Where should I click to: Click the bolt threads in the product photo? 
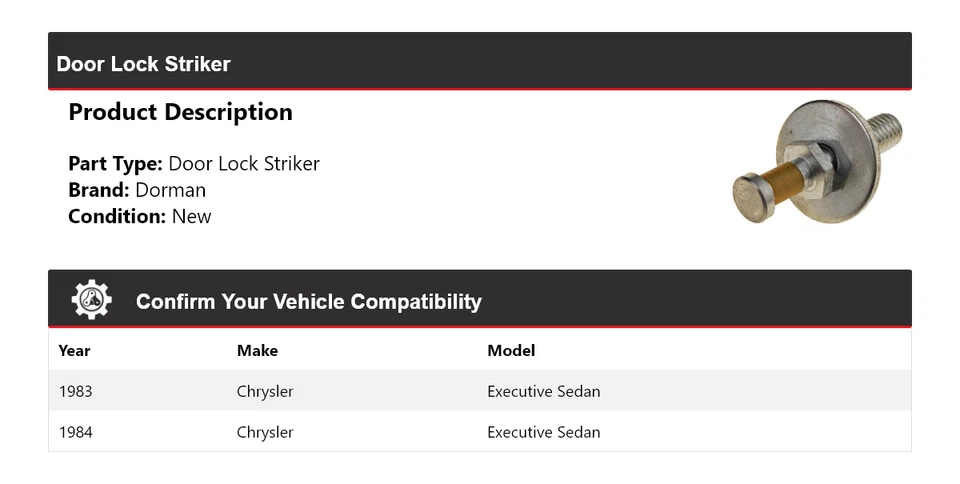point(884,129)
